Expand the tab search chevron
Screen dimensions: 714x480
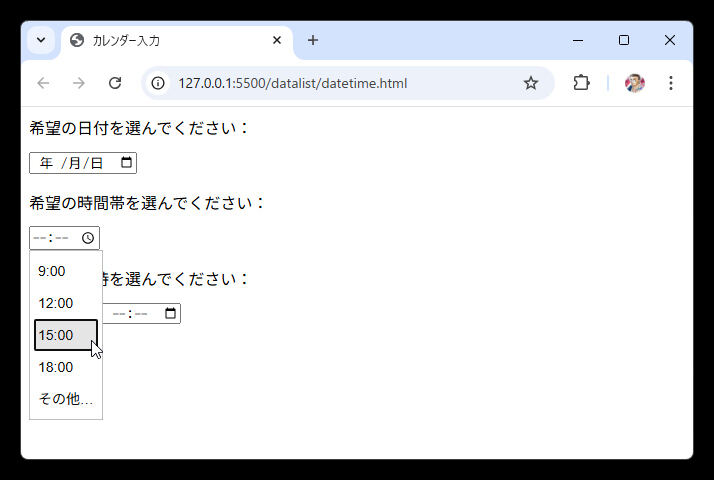(41, 40)
